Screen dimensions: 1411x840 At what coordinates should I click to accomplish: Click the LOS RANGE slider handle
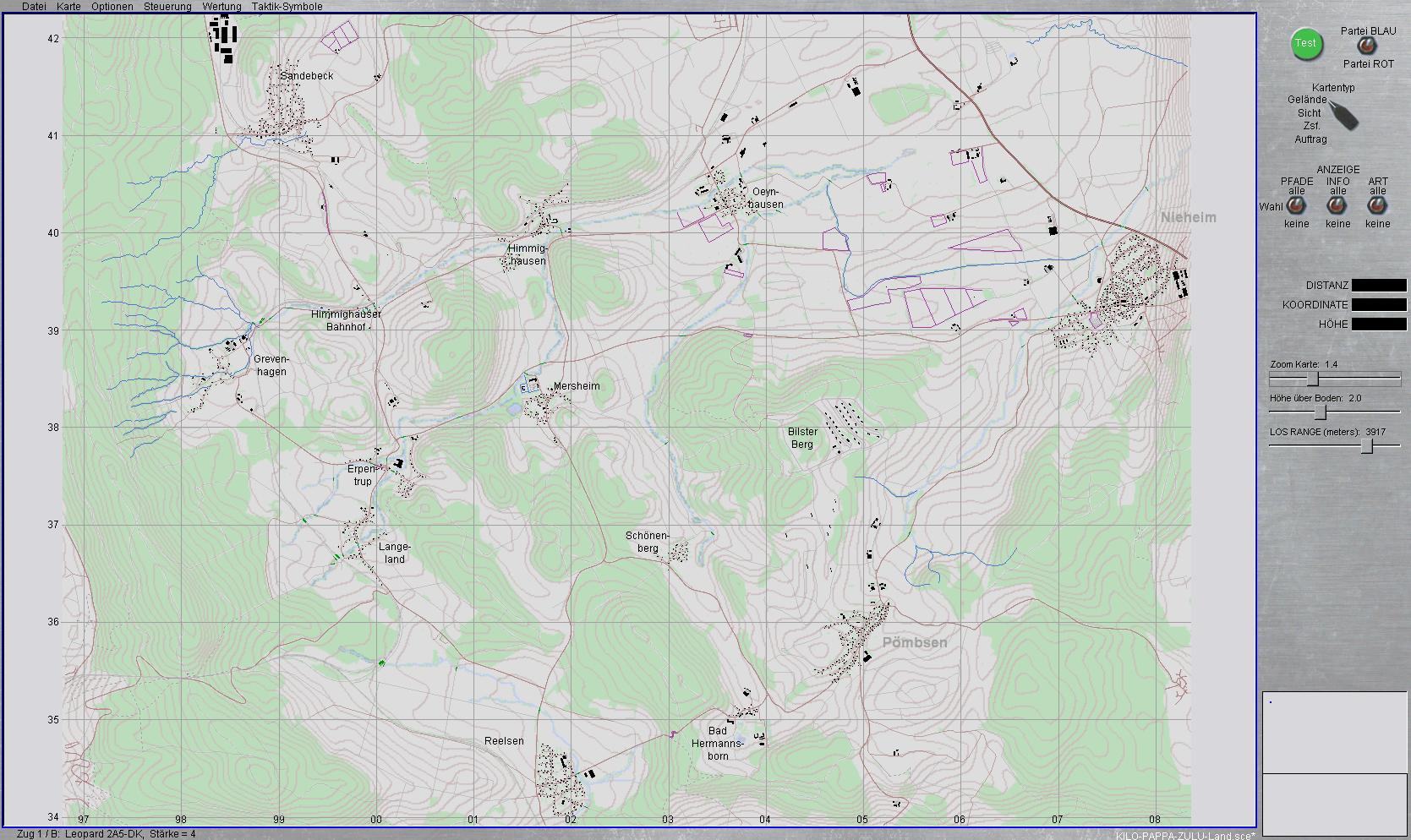click(x=1367, y=446)
